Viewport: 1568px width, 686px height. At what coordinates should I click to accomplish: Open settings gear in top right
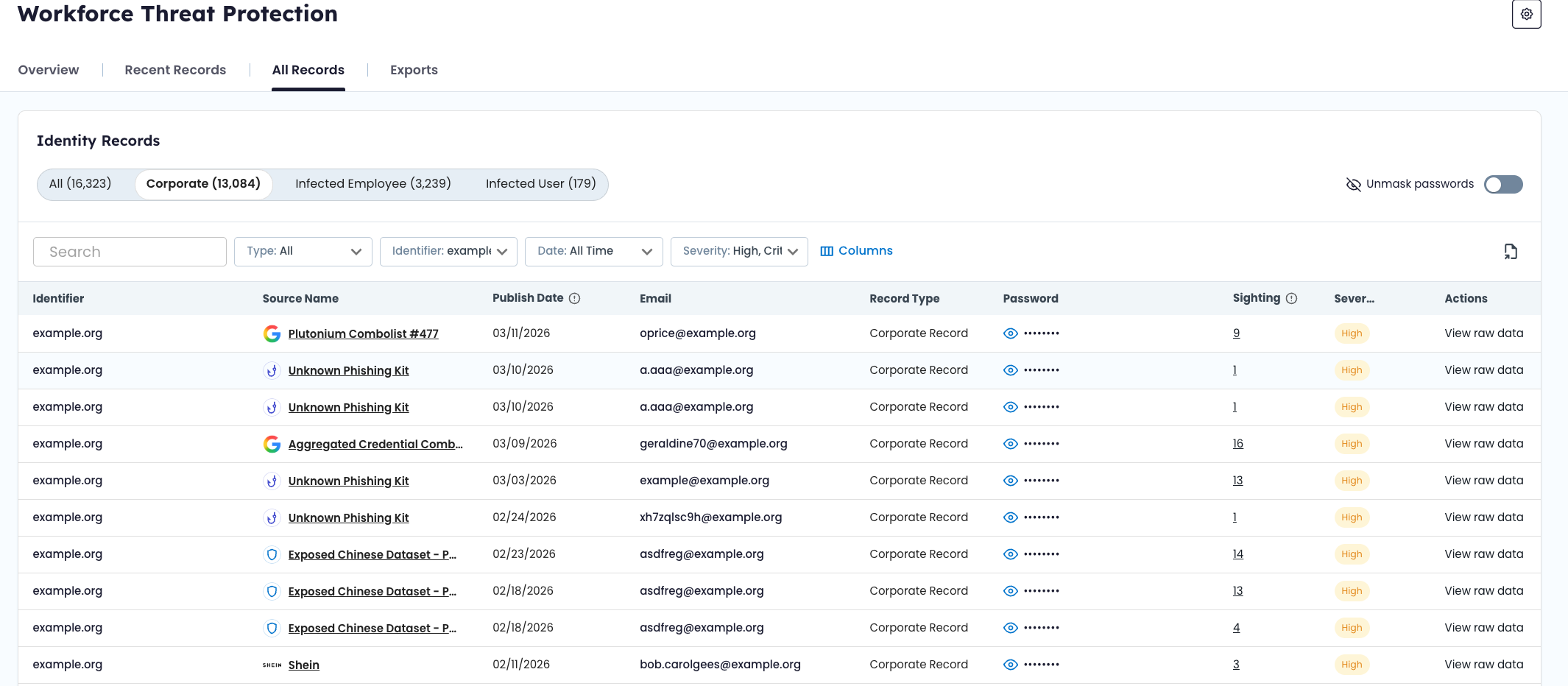pos(1526,14)
